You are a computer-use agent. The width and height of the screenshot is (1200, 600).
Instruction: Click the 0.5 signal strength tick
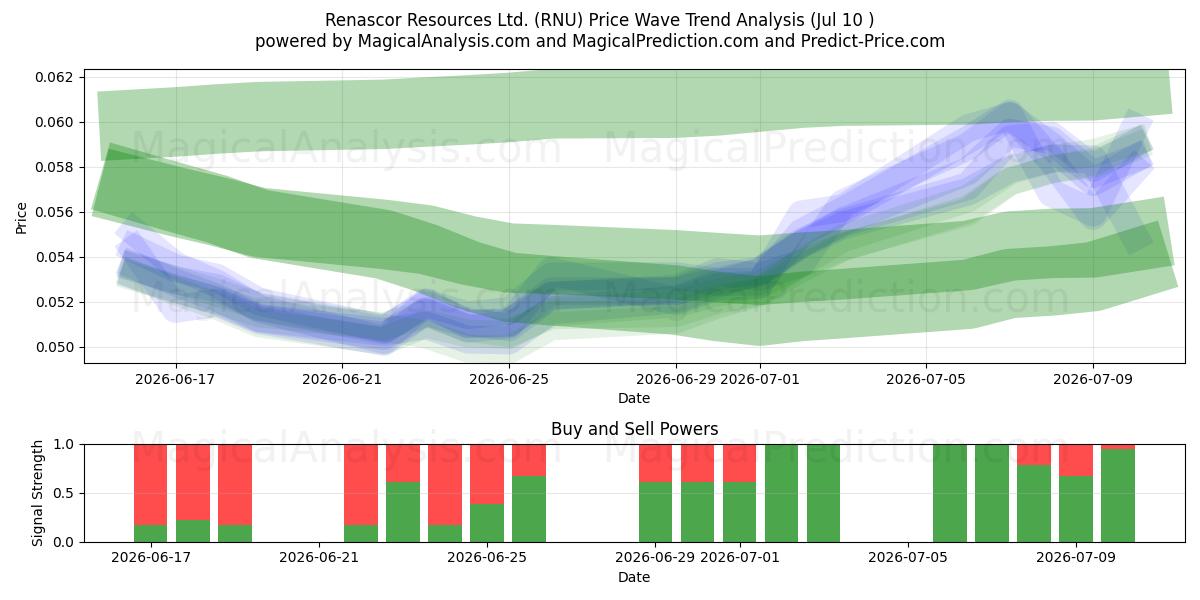[x=64, y=493]
